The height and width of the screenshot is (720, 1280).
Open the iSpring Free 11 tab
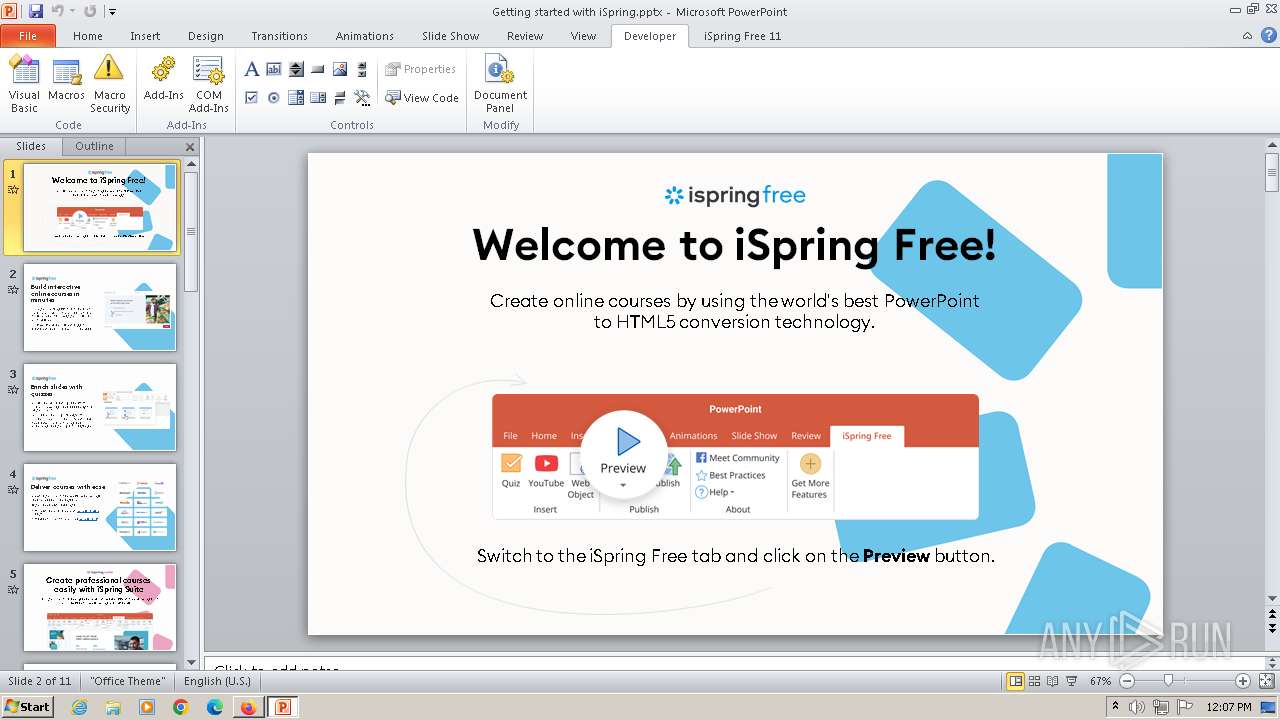tap(742, 36)
